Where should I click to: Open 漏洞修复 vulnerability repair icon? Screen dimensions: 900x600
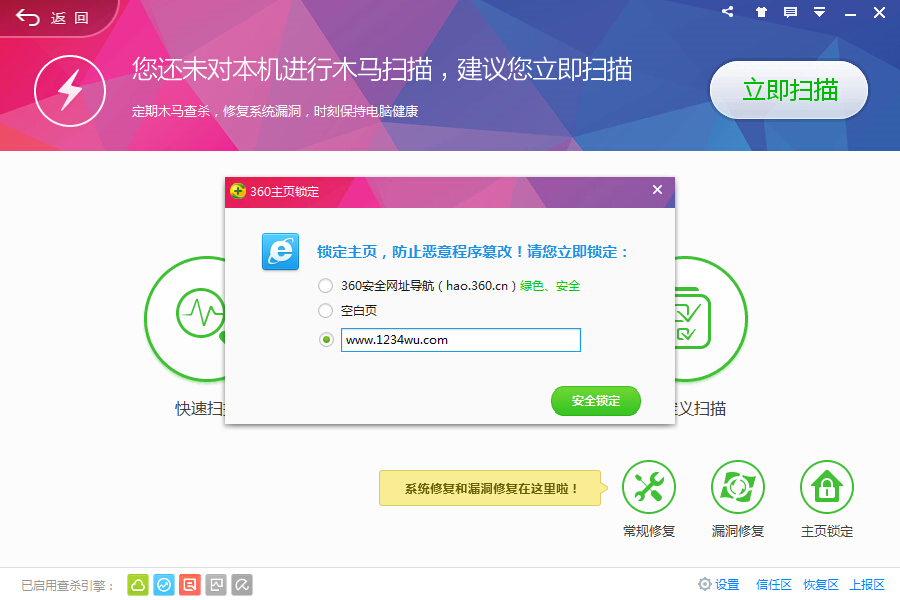pos(738,487)
